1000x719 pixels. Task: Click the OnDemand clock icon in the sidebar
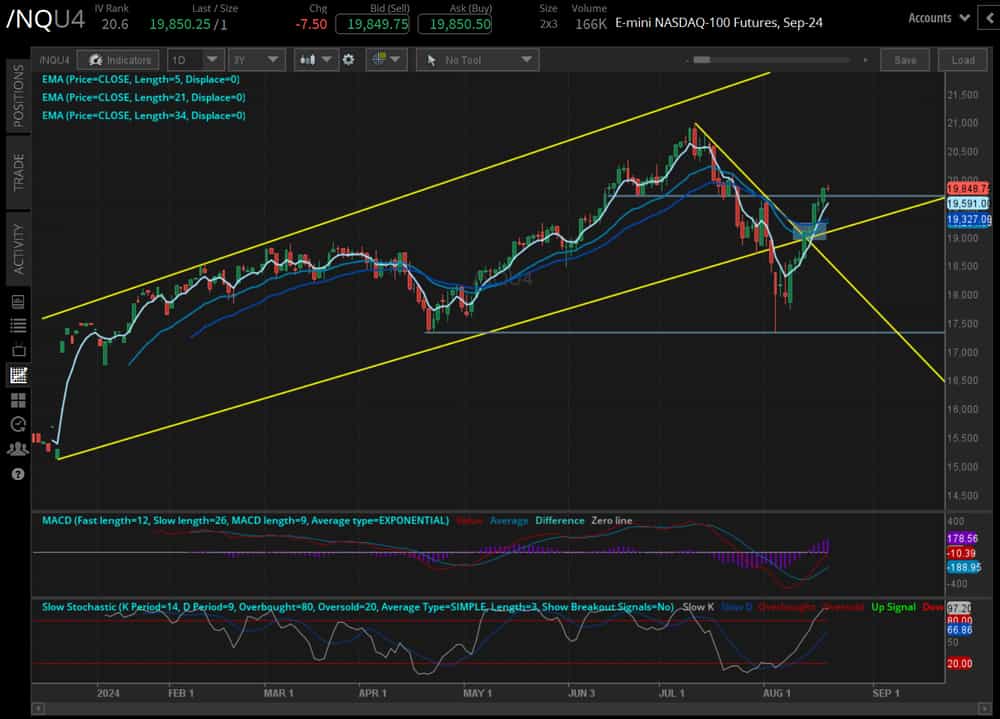pyautogui.click(x=16, y=424)
